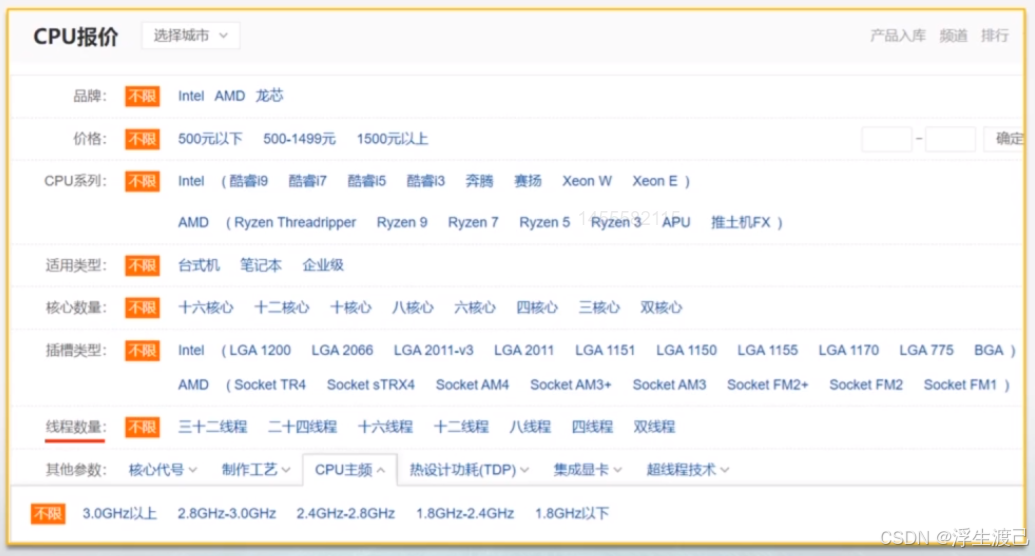Select the 酷睿i3 series
The height and width of the screenshot is (556, 1035).
tap(426, 181)
